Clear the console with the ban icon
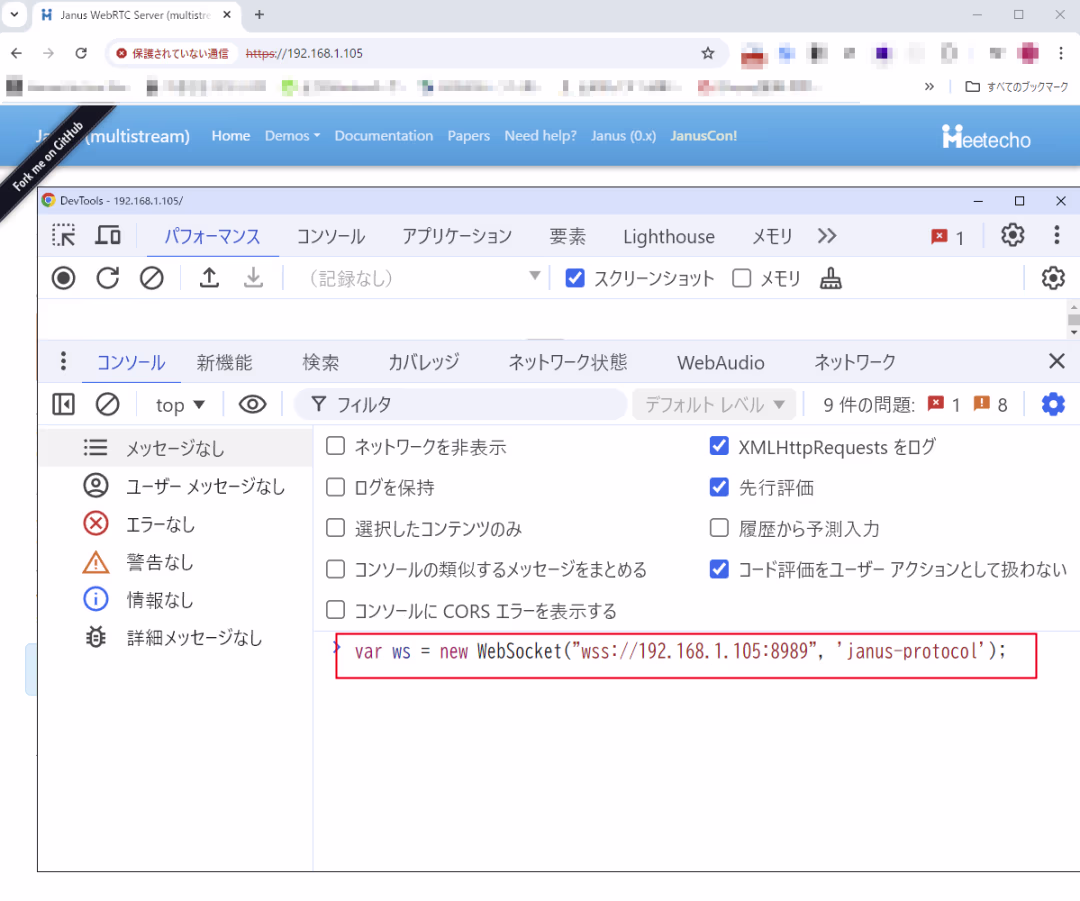 [x=107, y=404]
